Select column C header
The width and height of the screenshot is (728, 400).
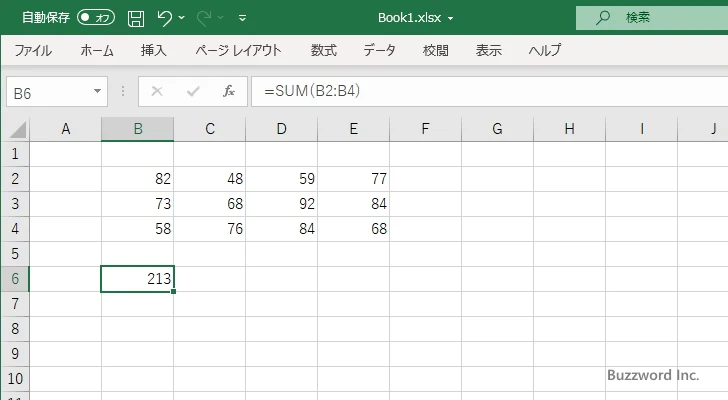point(210,129)
